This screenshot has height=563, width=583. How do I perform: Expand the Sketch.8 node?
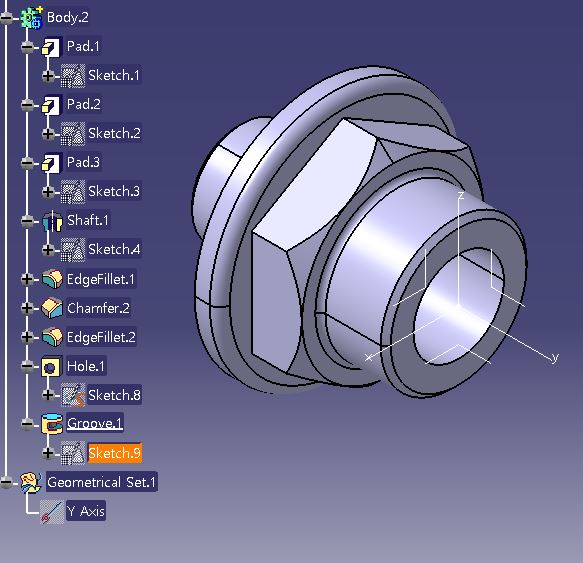click(48, 395)
